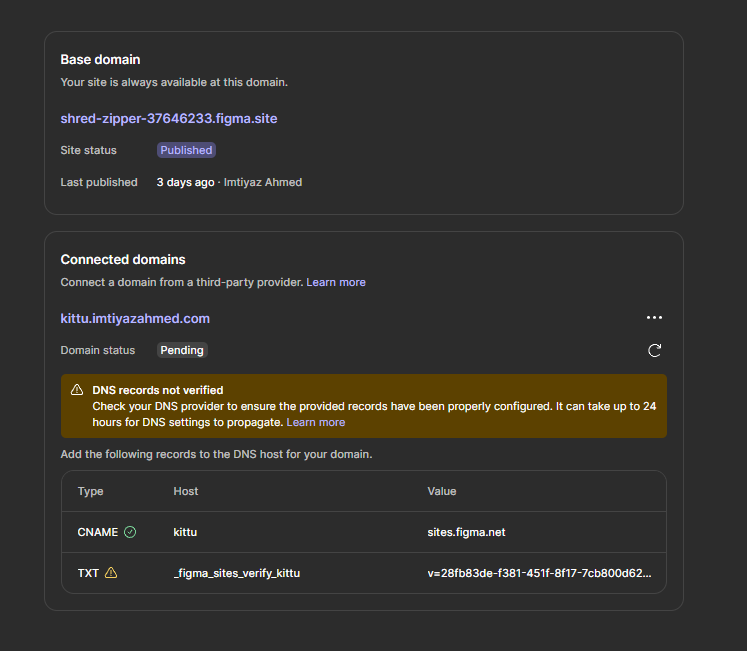Viewport: 747px width, 651px height.
Task: Click 'Add the following records' instruction text
Action: click(216, 454)
